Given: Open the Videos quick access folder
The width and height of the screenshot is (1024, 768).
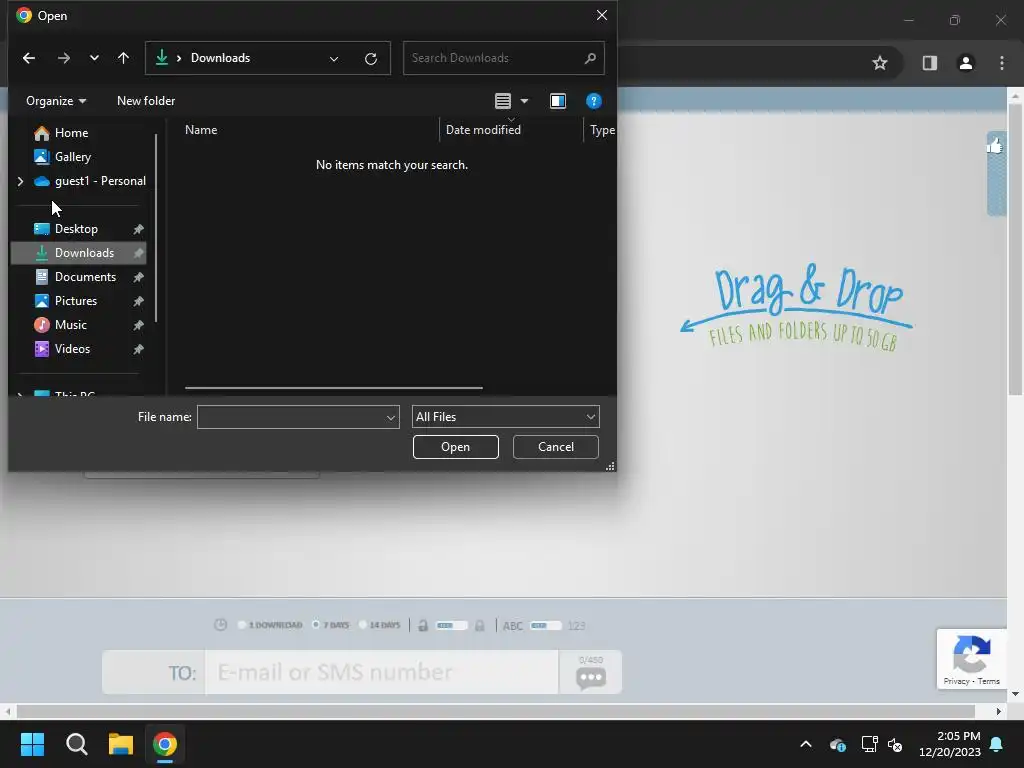Looking at the screenshot, I should coord(72,349).
